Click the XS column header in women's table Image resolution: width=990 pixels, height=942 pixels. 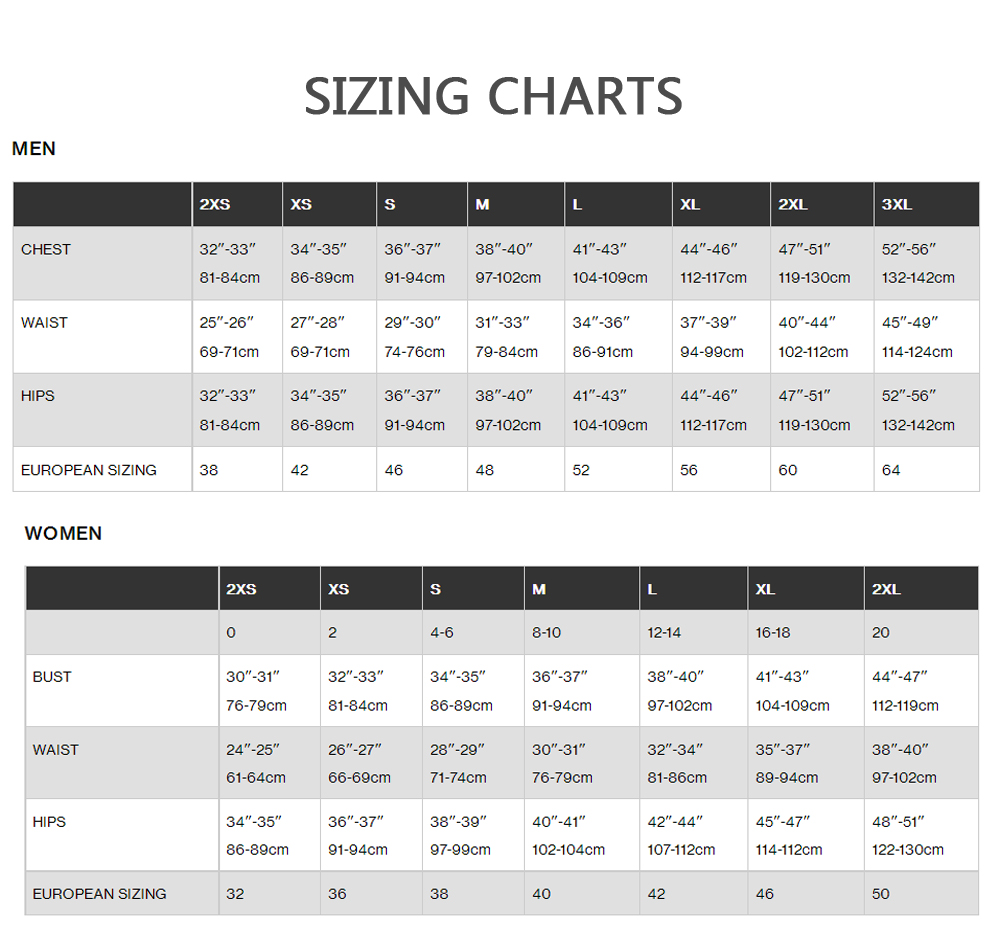pyautogui.click(x=339, y=589)
